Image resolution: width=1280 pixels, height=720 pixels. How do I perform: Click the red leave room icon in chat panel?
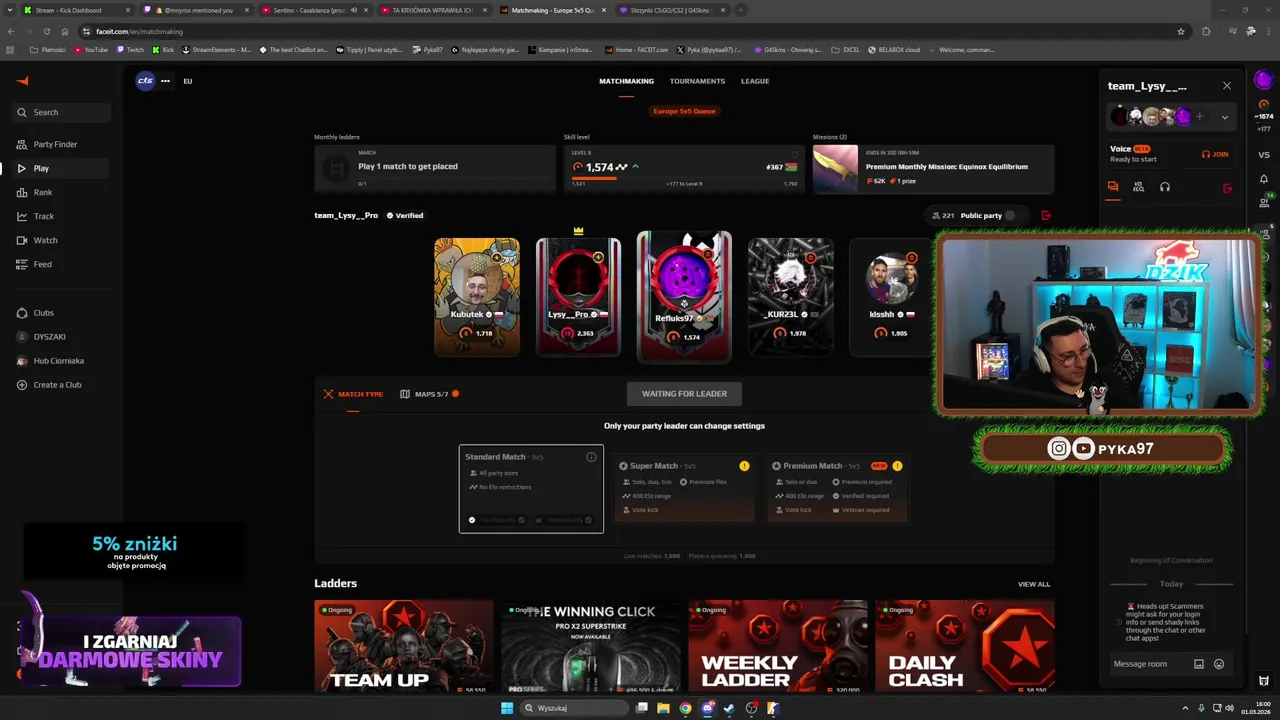pos(1228,188)
